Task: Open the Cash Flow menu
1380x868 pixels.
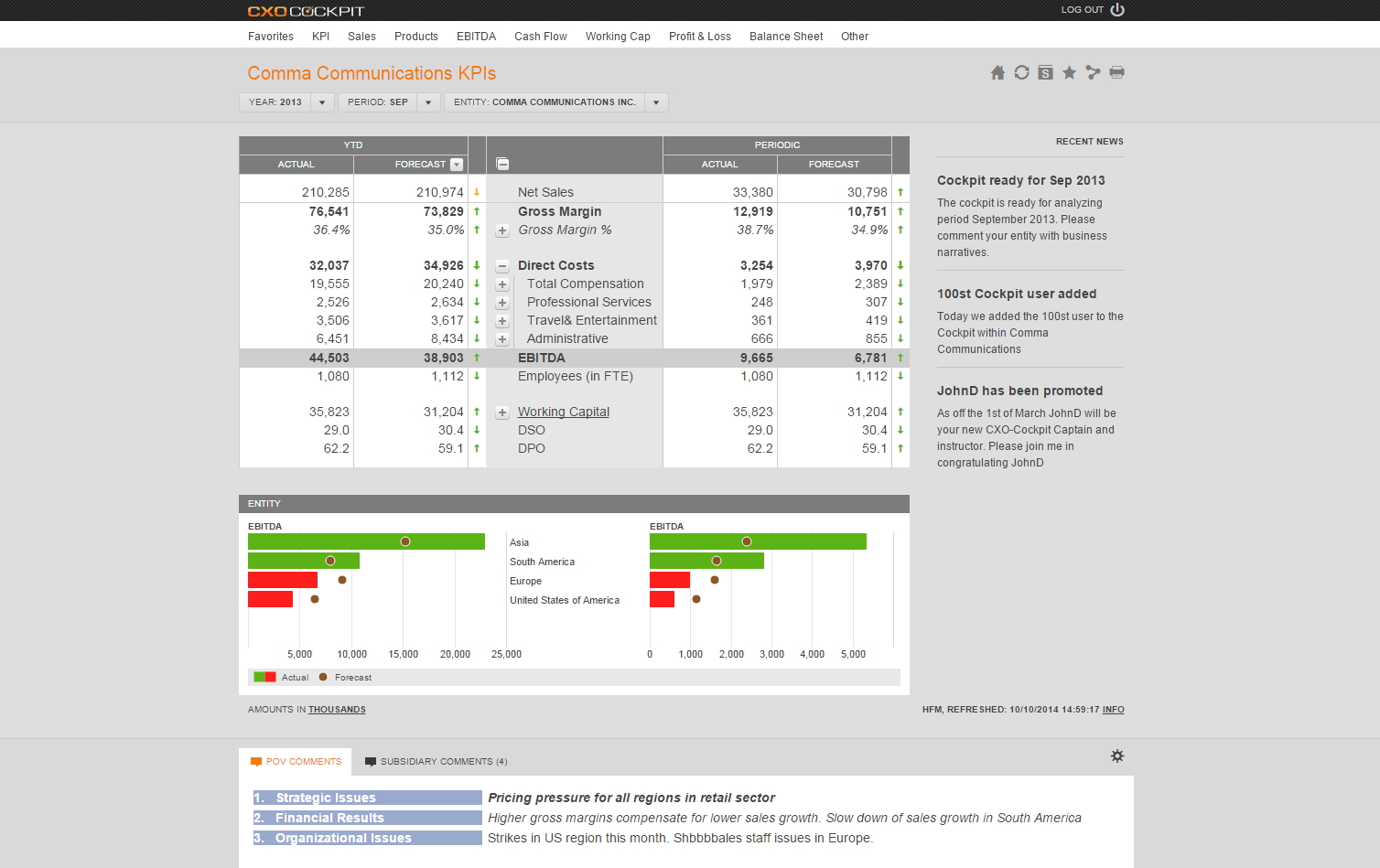Action: (541, 37)
